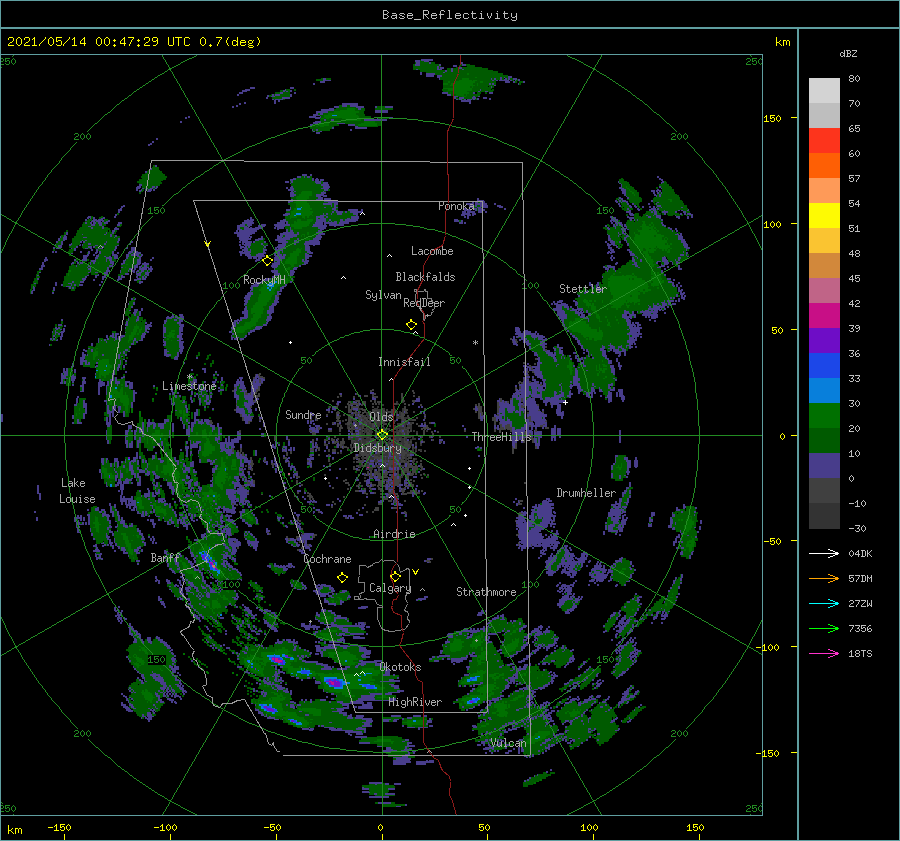Click the orange 57DM arrow in legend
900x841 pixels.
(x=824, y=579)
